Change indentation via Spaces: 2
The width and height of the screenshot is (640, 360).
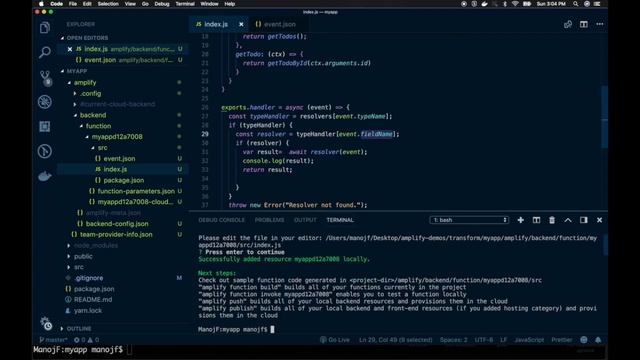point(453,340)
